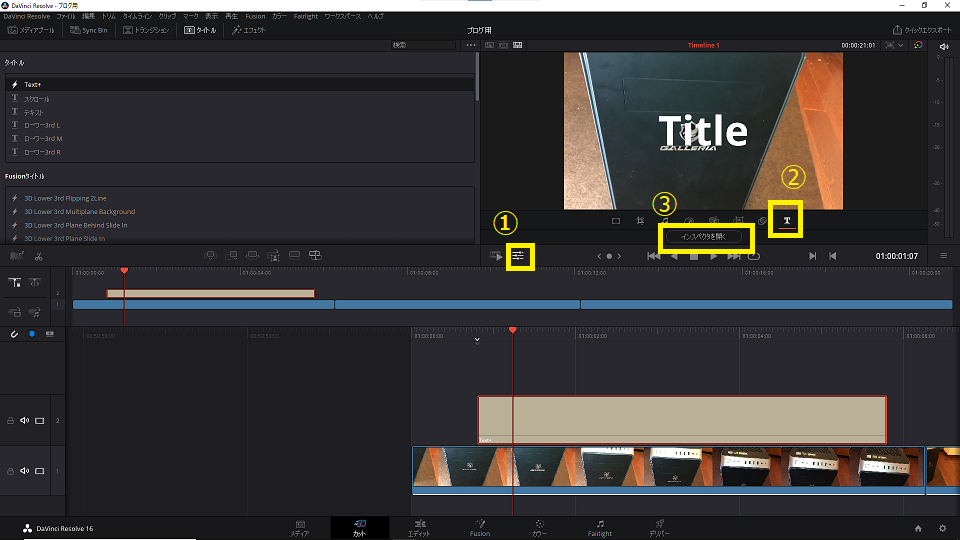Jump to the first frame

pyautogui.click(x=654, y=256)
